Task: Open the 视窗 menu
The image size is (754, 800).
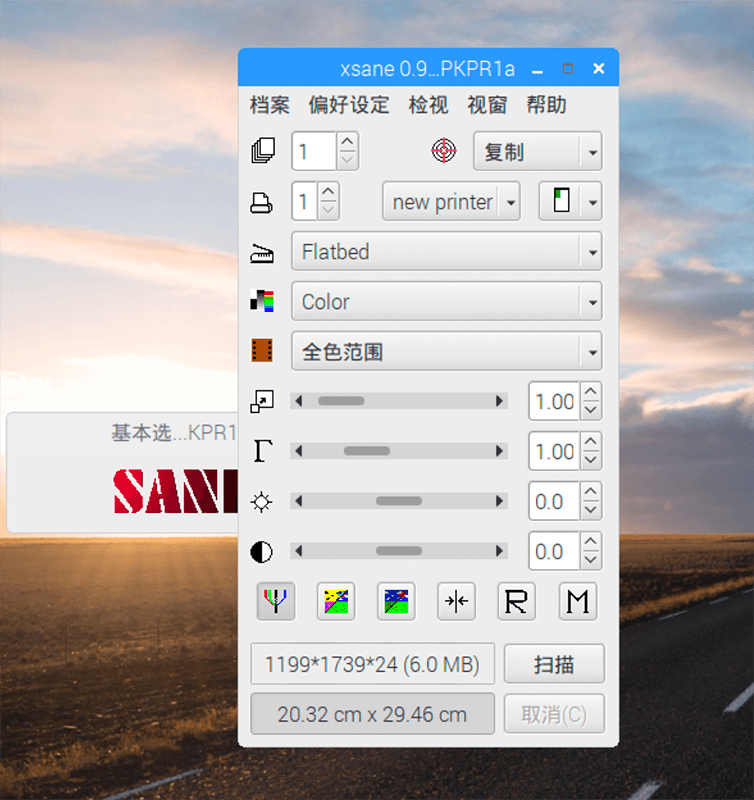Action: click(488, 105)
